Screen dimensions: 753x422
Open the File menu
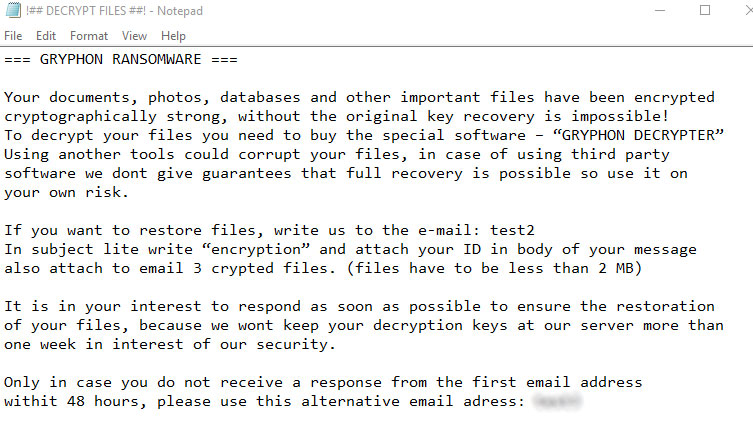13,36
